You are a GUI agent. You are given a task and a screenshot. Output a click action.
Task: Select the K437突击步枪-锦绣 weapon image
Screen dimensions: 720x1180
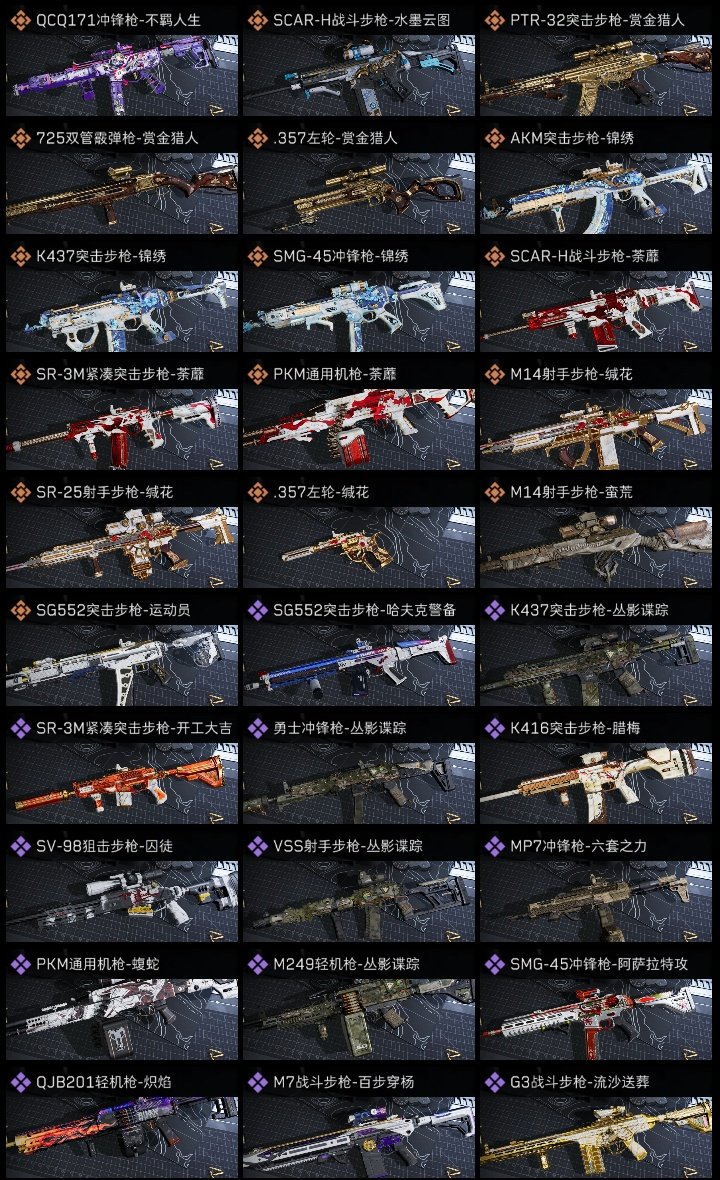pyautogui.click(x=122, y=312)
